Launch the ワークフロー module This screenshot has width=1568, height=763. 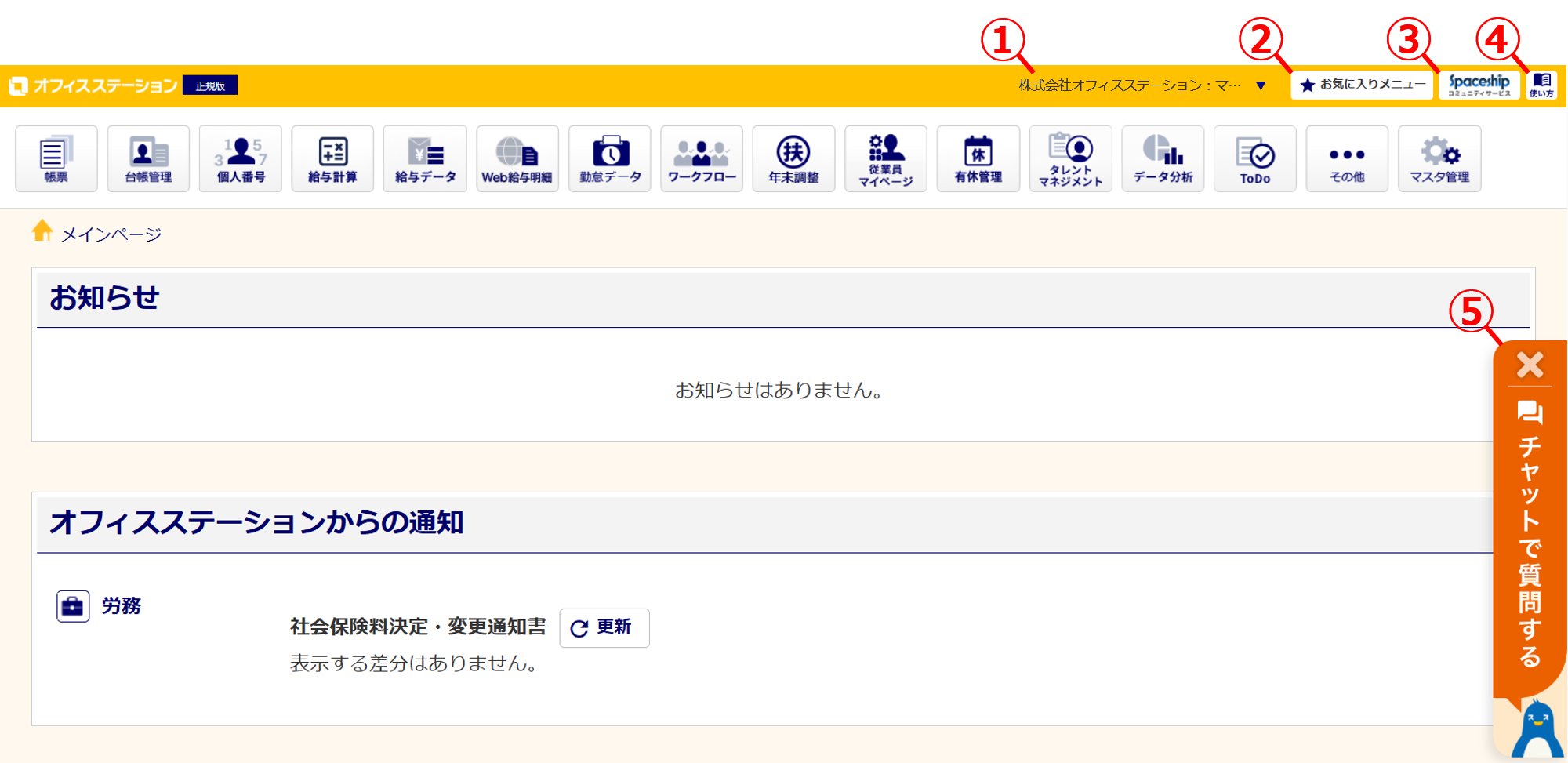click(x=702, y=158)
